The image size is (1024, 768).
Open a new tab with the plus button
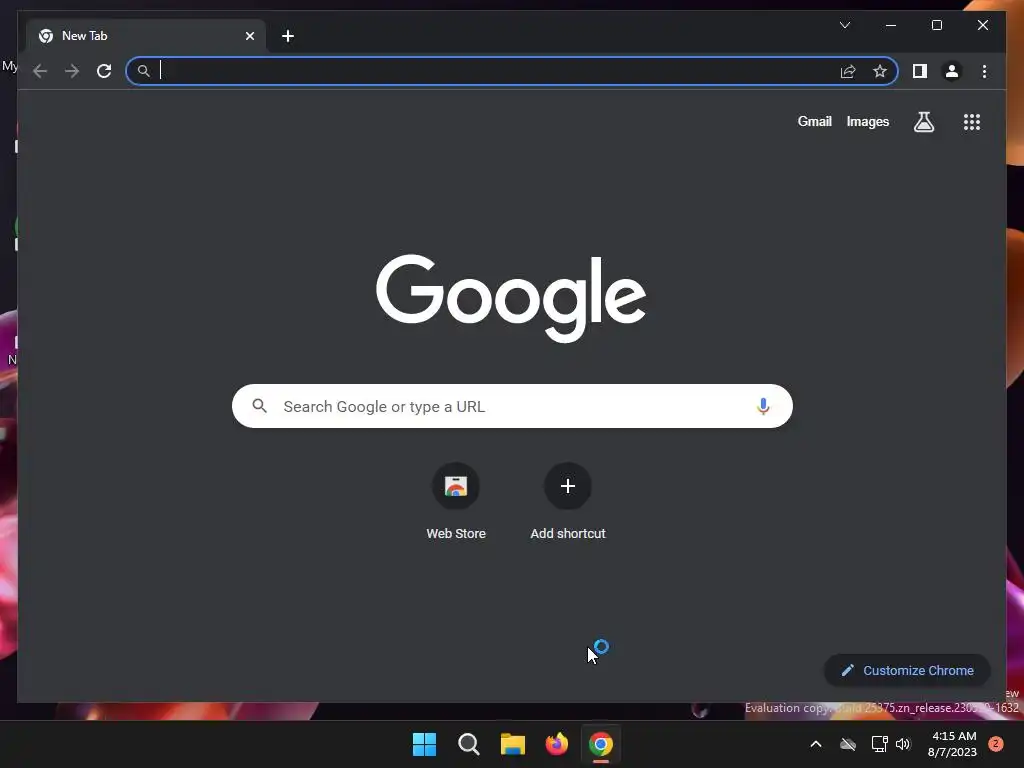[287, 36]
